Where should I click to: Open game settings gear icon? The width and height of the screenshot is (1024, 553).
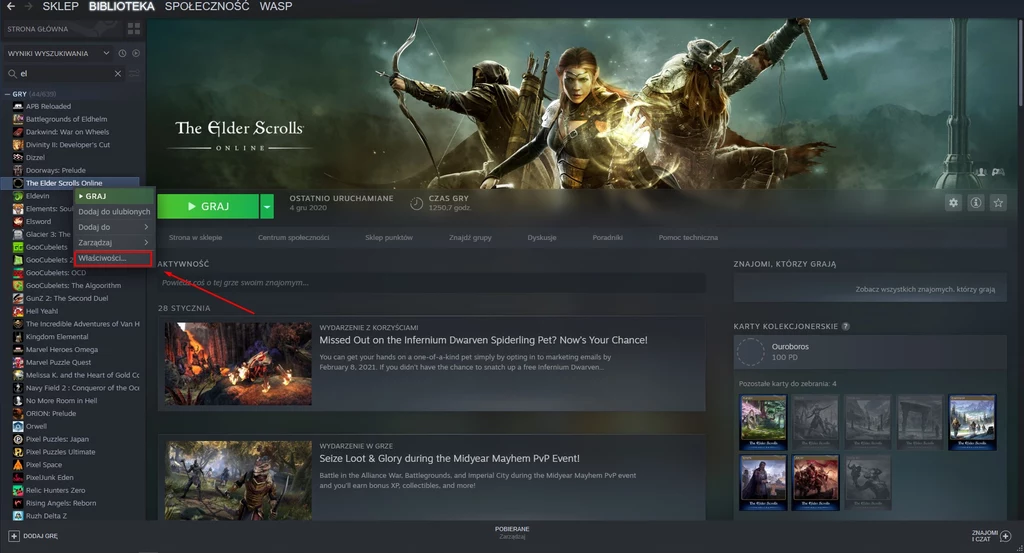pyautogui.click(x=953, y=203)
